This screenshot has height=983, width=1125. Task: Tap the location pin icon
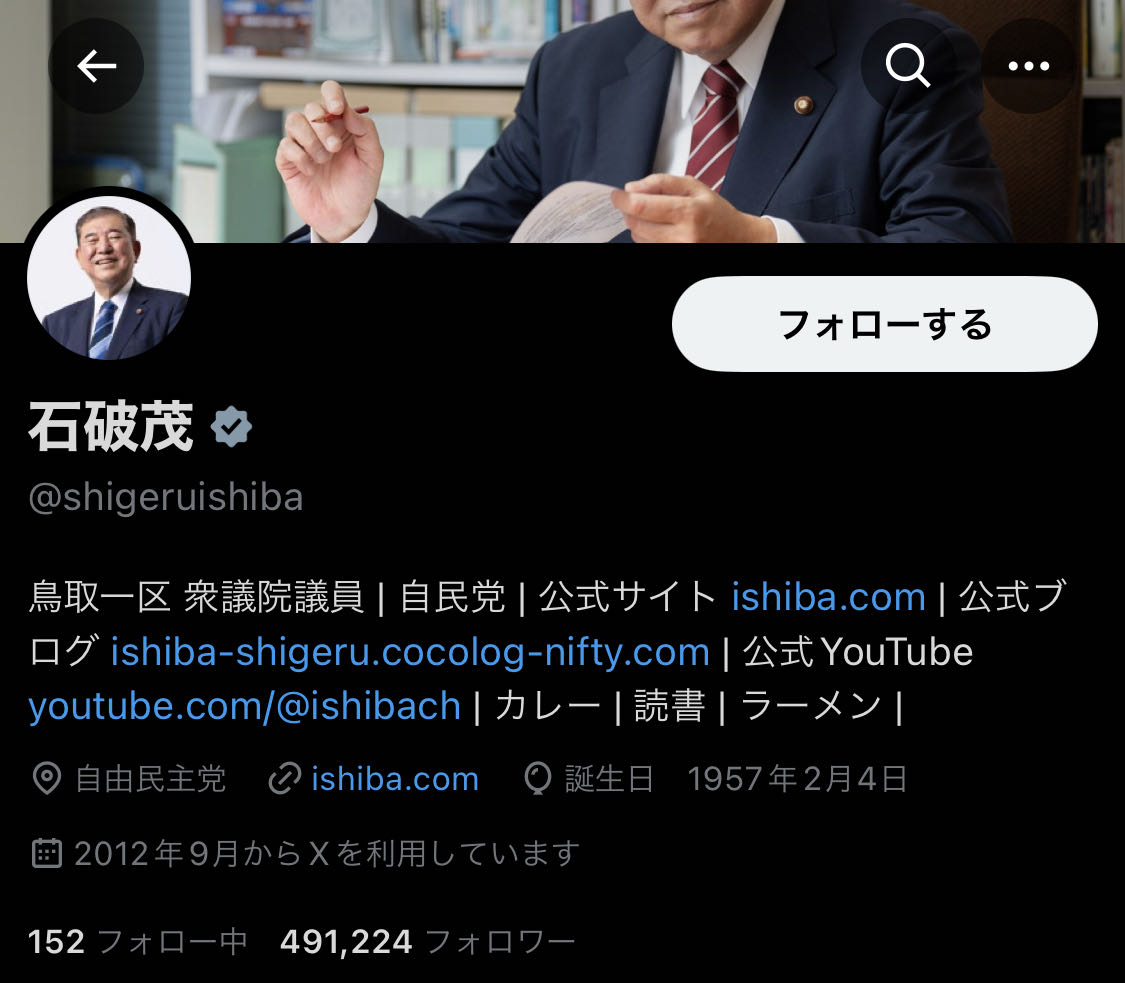tap(47, 779)
